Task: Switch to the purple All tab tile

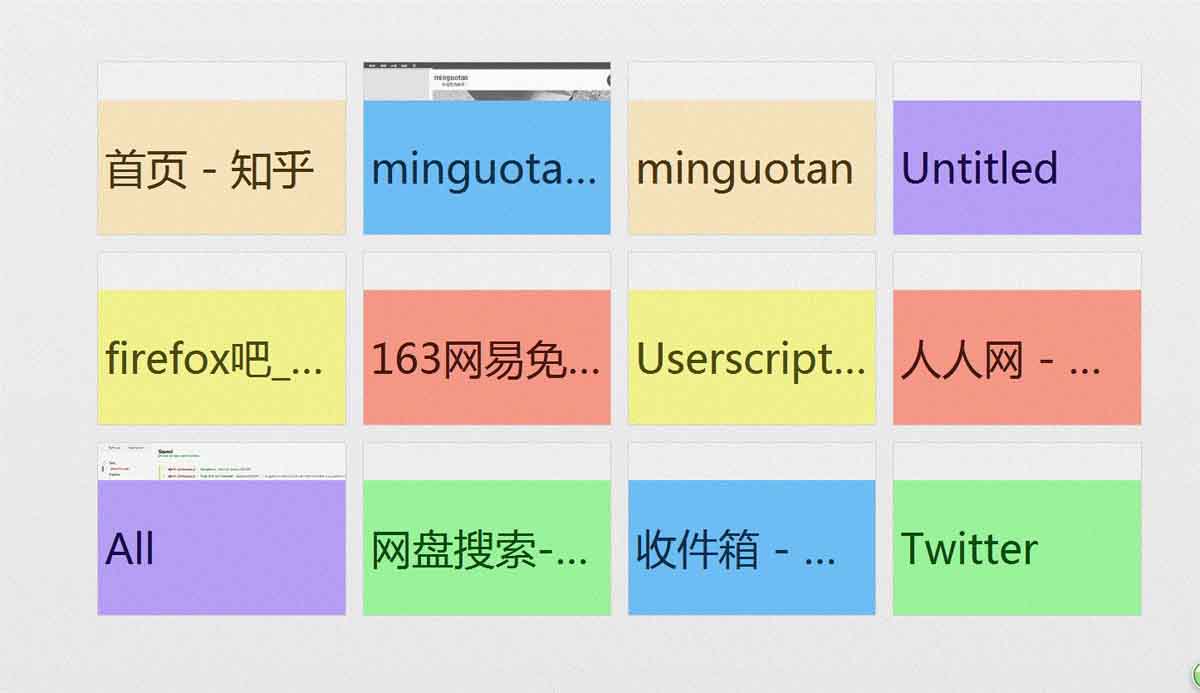Action: [221, 529]
